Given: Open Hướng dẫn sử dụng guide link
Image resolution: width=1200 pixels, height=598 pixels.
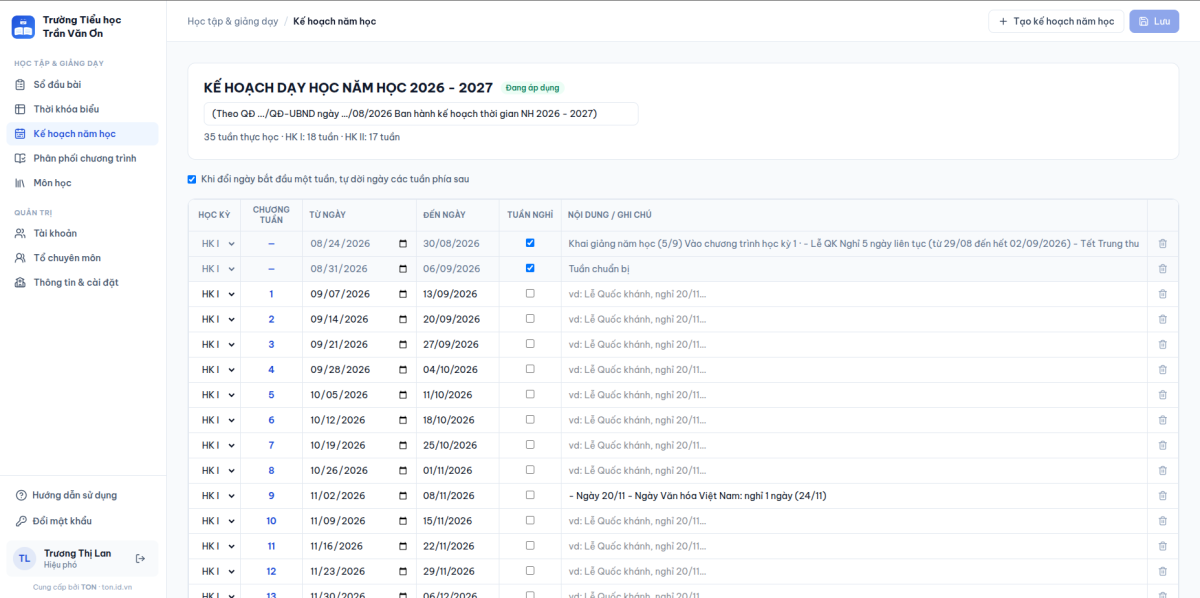Looking at the screenshot, I should [82, 495].
